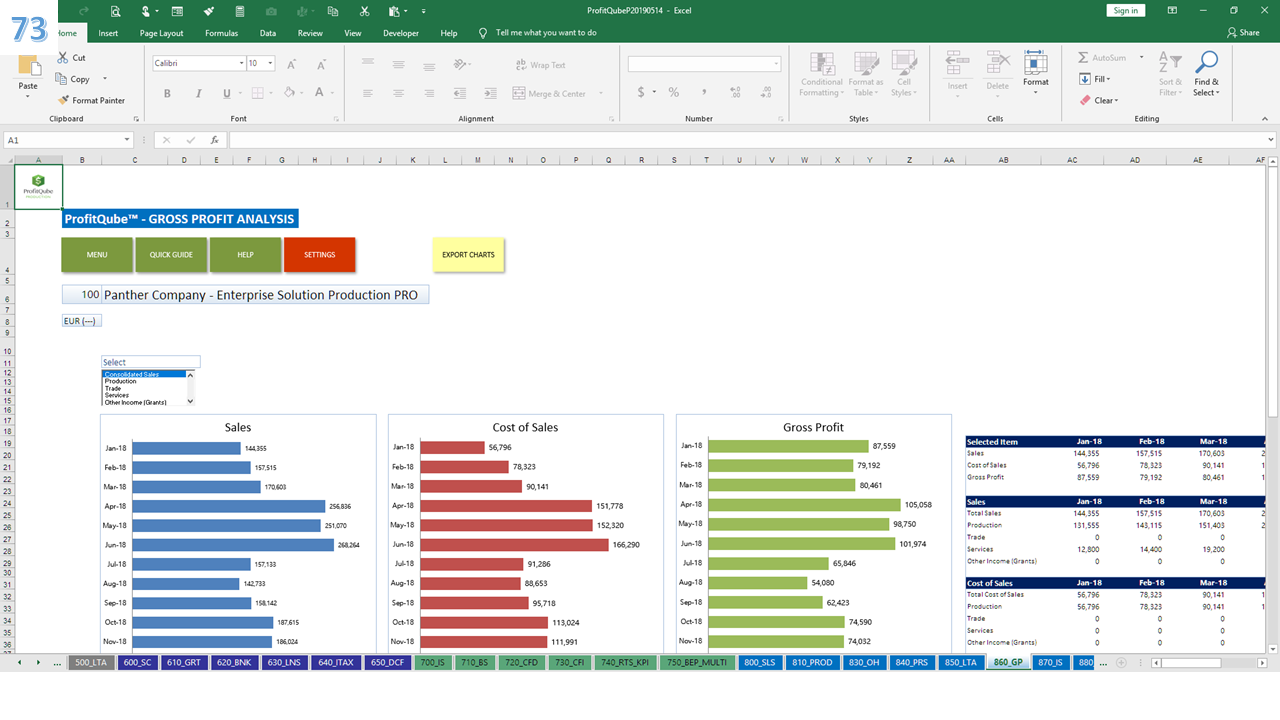This screenshot has height=720, width=1280.
Task: Click the scissors Cut icon in quick access toolbar
Action: pyautogui.click(x=365, y=11)
